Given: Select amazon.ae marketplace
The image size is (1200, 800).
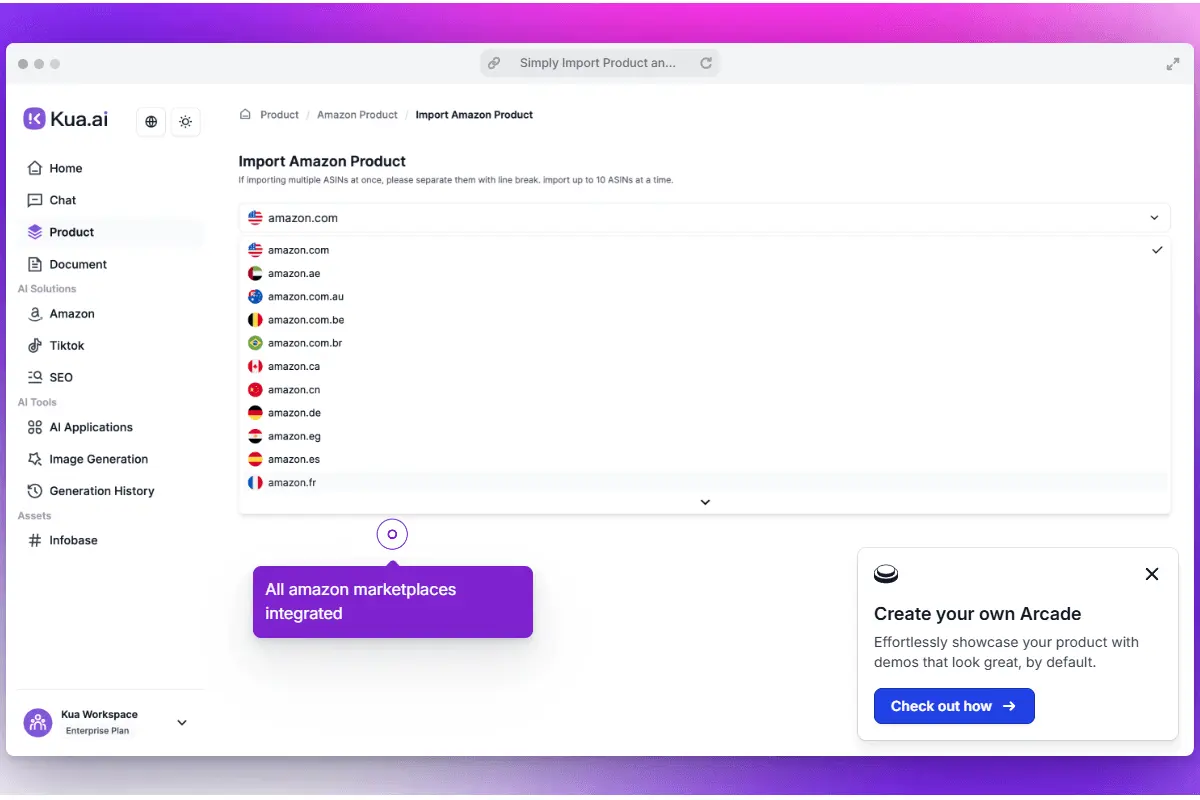Looking at the screenshot, I should click(704, 273).
